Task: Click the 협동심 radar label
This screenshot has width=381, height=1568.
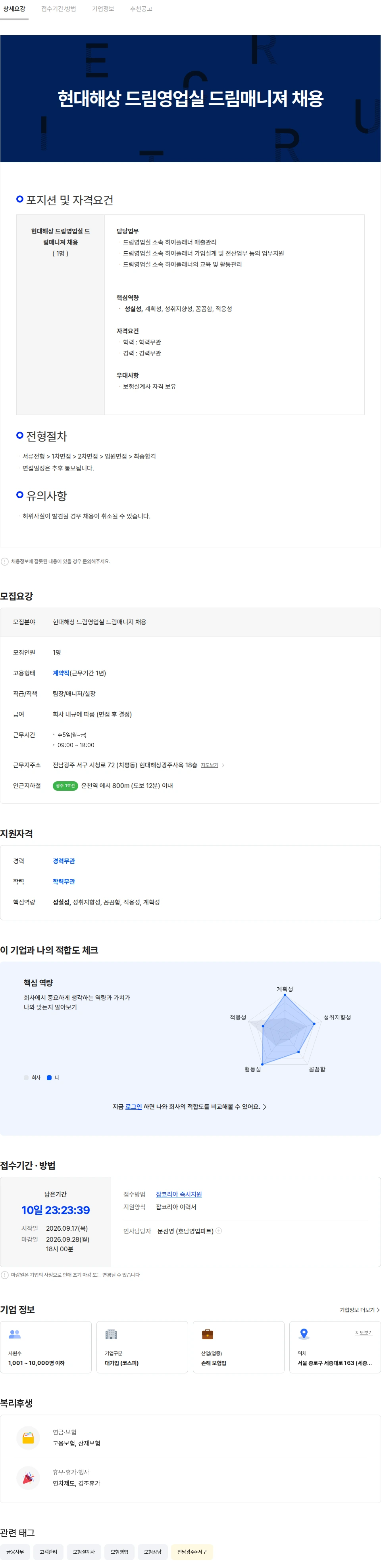Action: (252, 1069)
